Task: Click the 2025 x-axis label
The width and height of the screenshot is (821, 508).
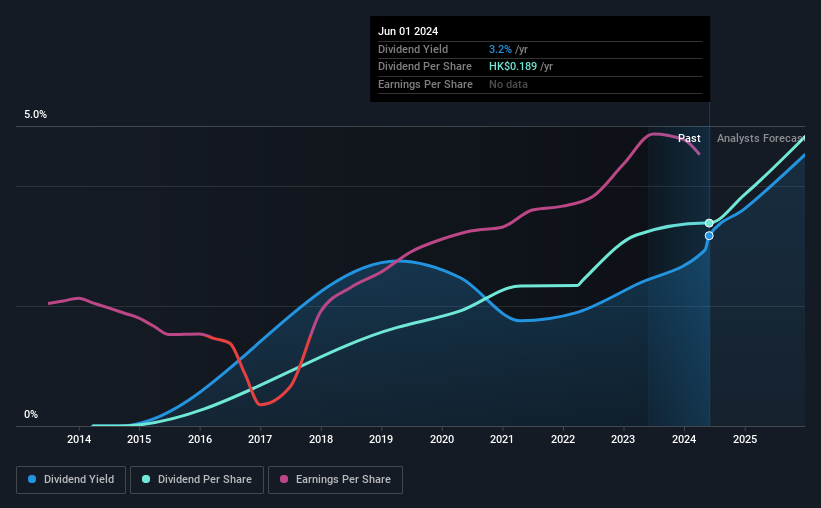Action: click(745, 439)
